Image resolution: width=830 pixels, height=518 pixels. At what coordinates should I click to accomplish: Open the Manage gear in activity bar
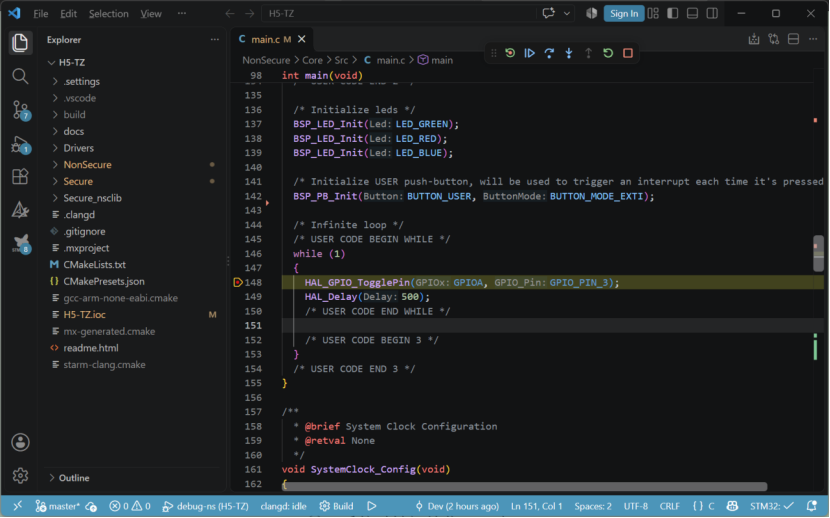pos(20,476)
